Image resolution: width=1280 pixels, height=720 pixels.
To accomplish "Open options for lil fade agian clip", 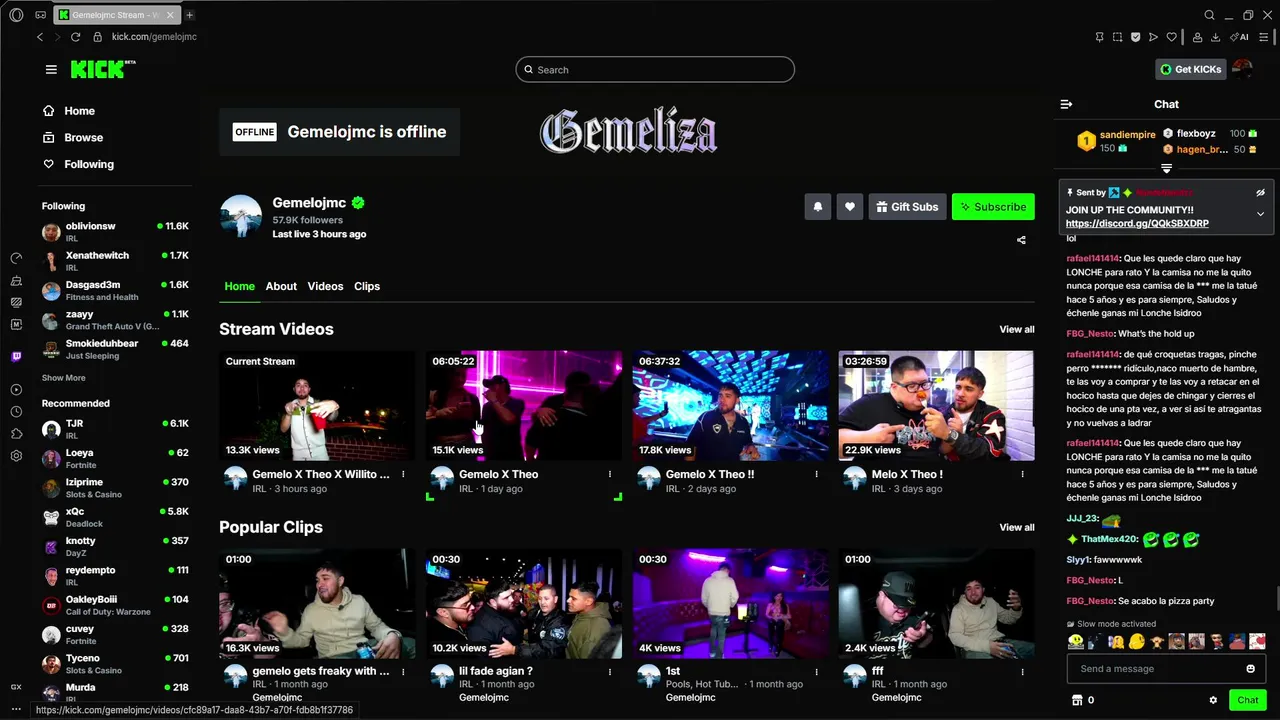I will click(x=610, y=671).
